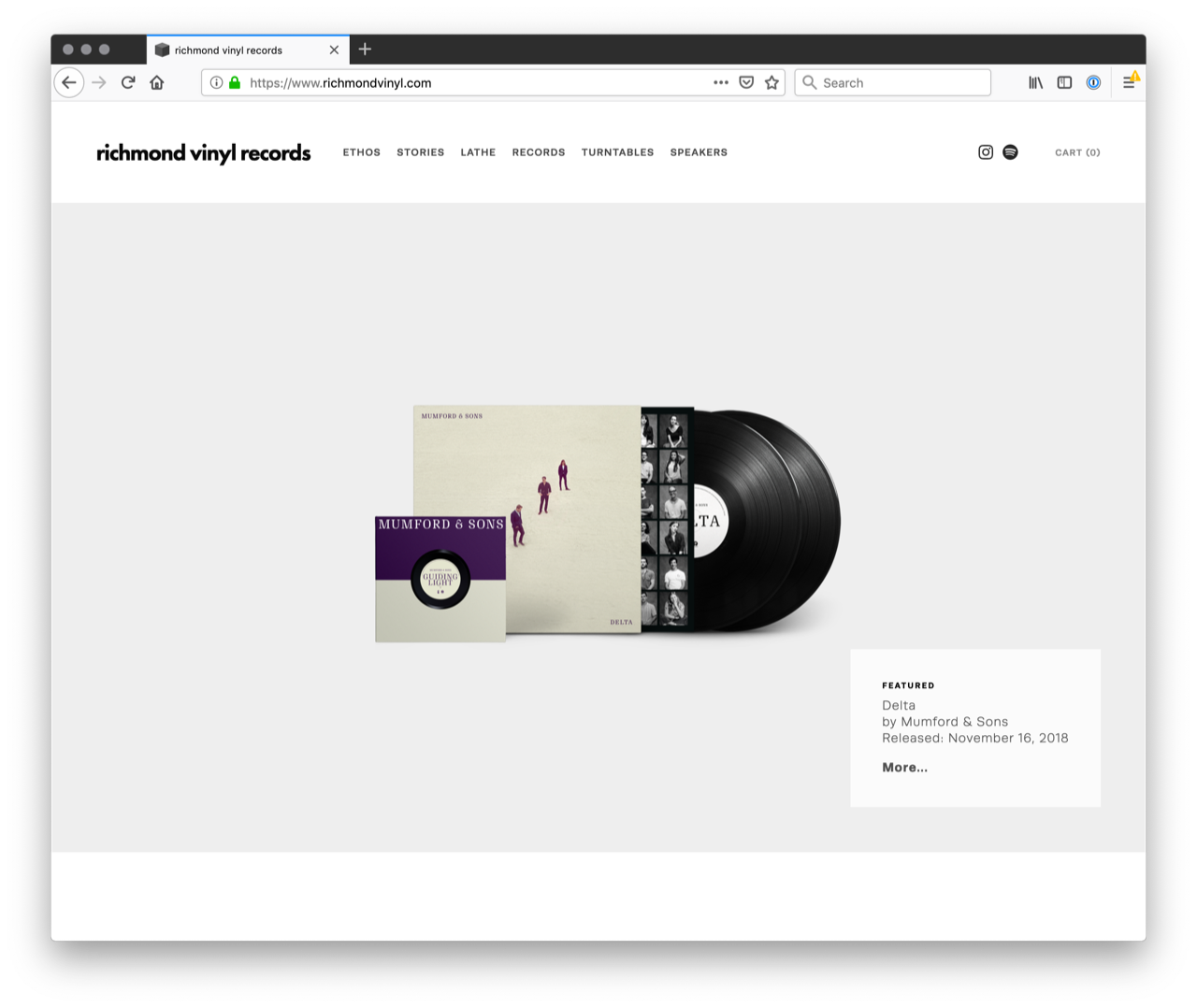Click the FEATURED heading label
This screenshot has height=1008, width=1197.
coord(908,685)
